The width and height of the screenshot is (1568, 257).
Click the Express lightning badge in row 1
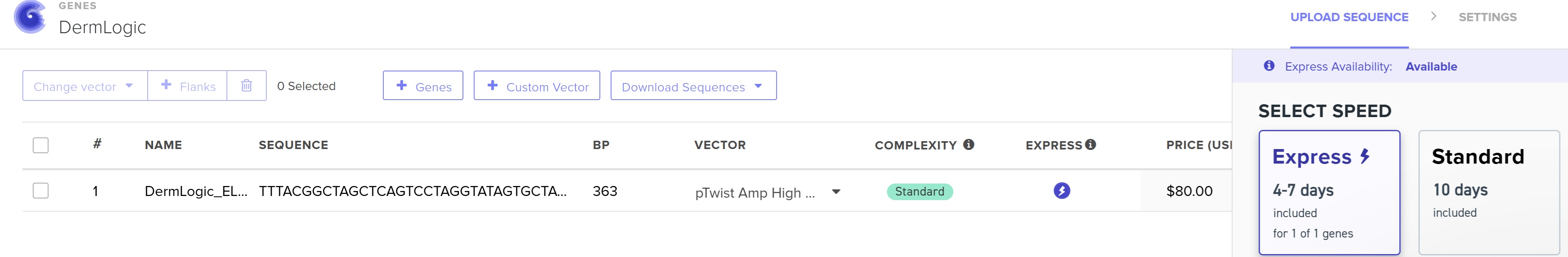pos(1062,191)
